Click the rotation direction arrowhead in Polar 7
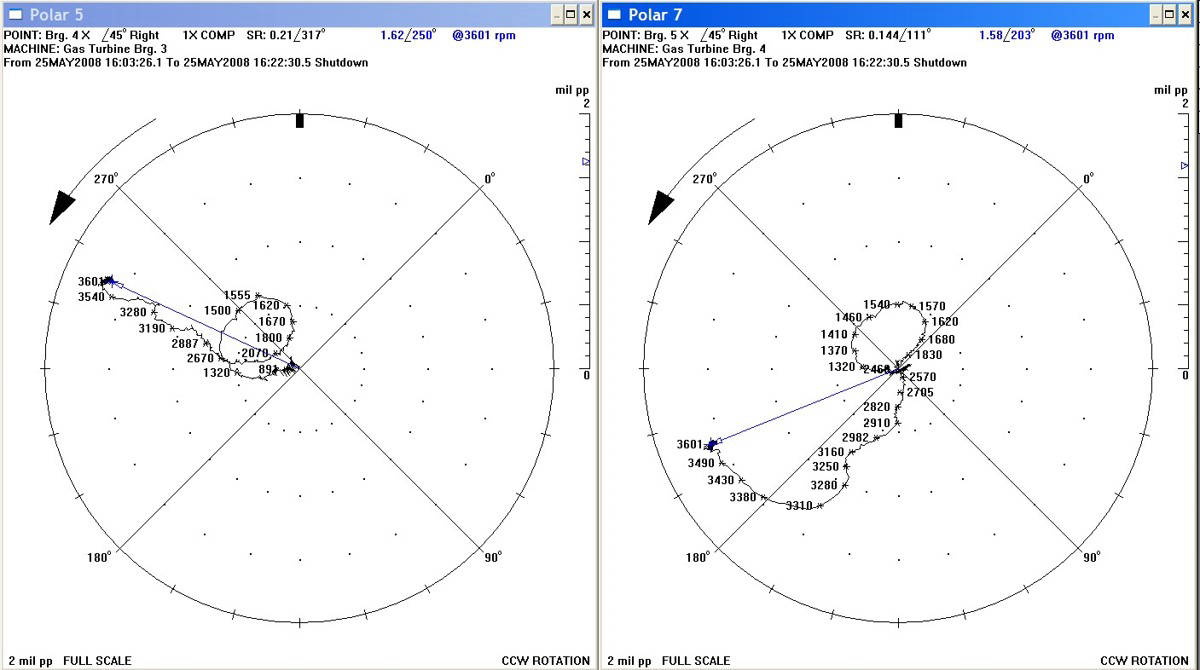 pos(662,206)
